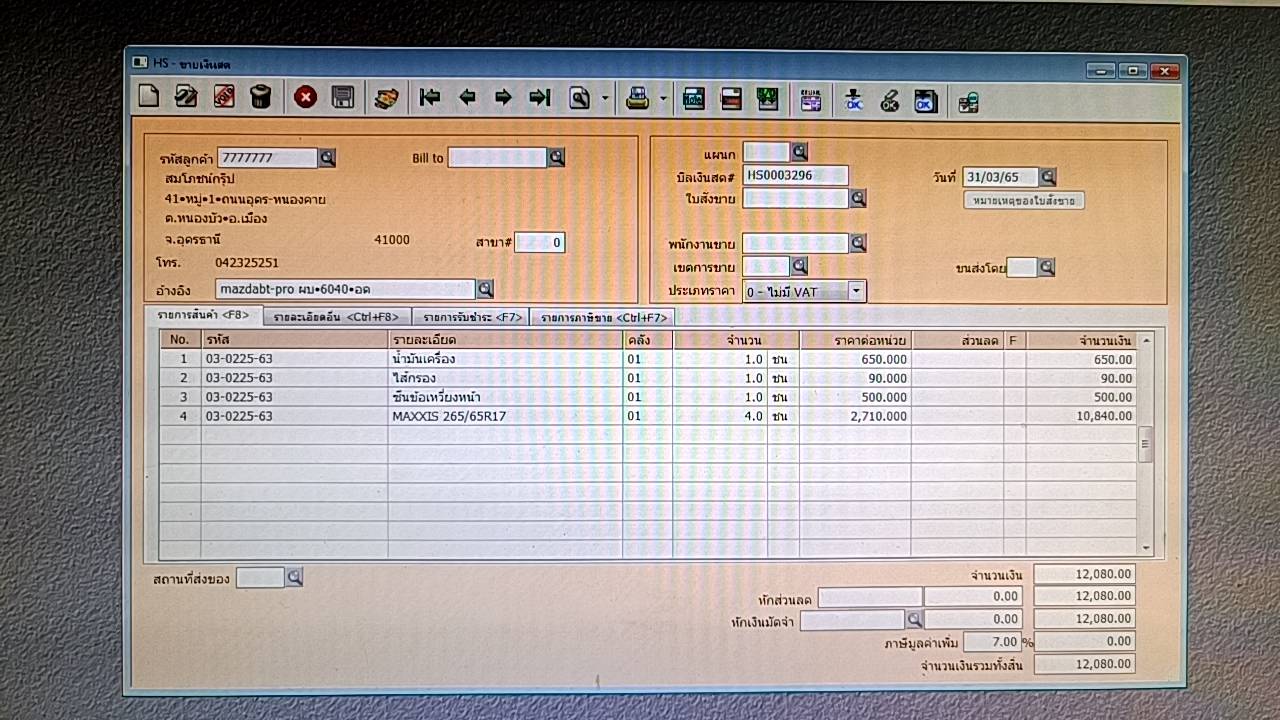Click the document OK toolbar icon

[926, 101]
